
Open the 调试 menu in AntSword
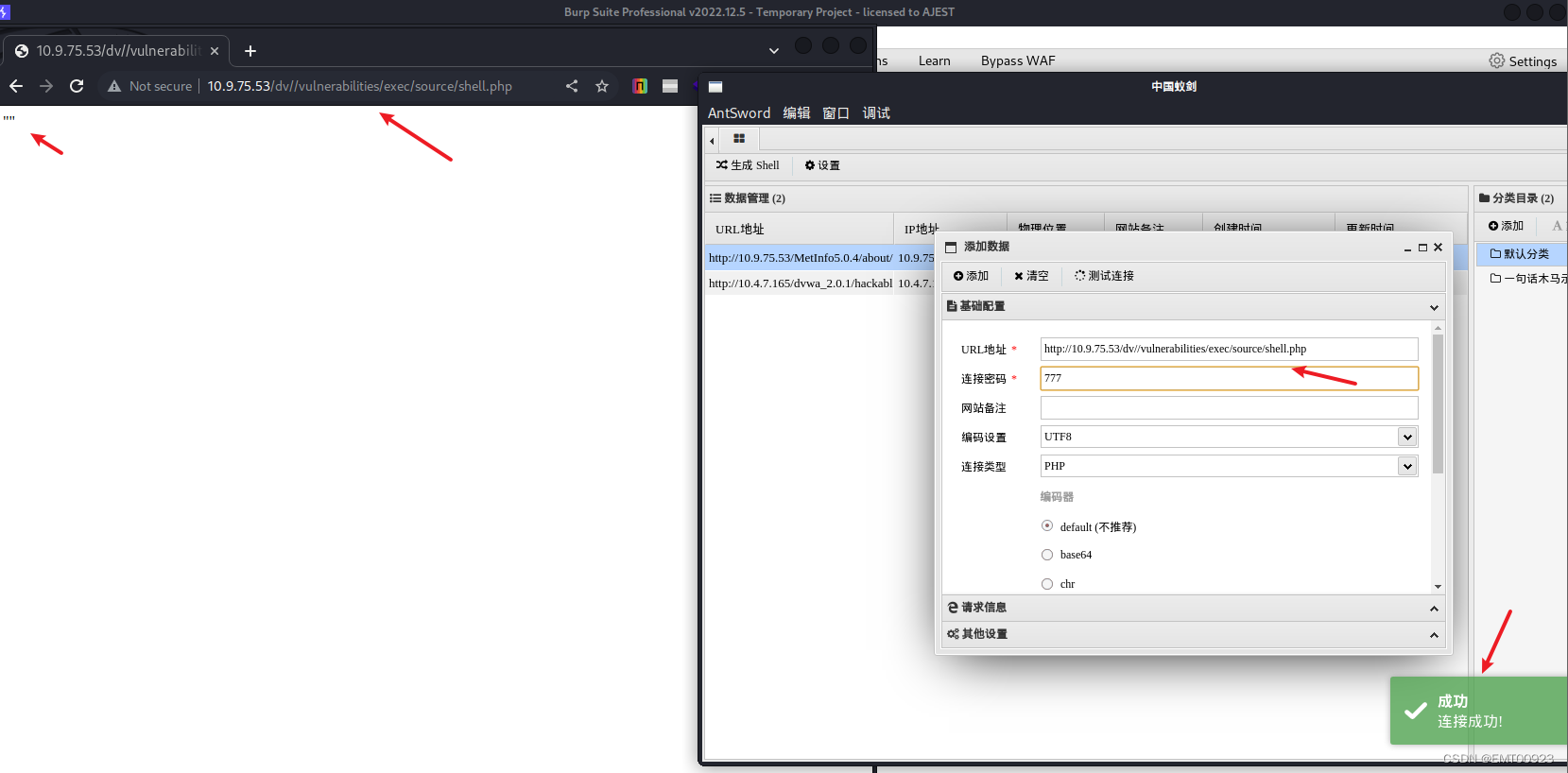point(876,112)
